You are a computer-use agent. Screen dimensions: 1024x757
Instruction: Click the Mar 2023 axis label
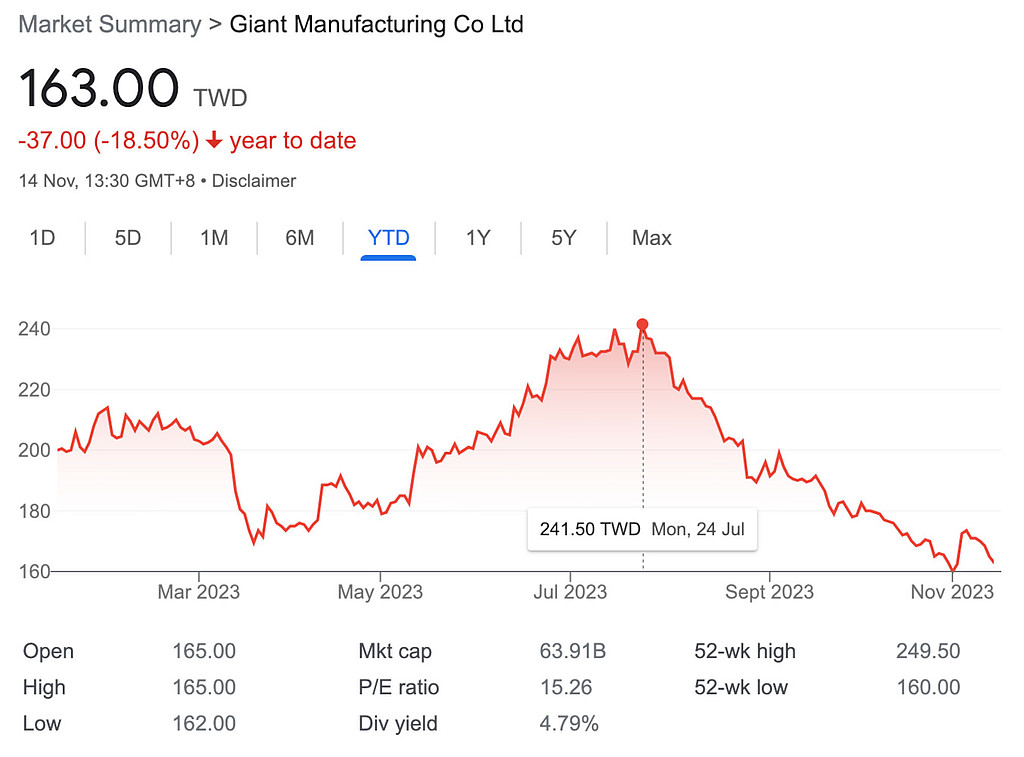coord(198,592)
